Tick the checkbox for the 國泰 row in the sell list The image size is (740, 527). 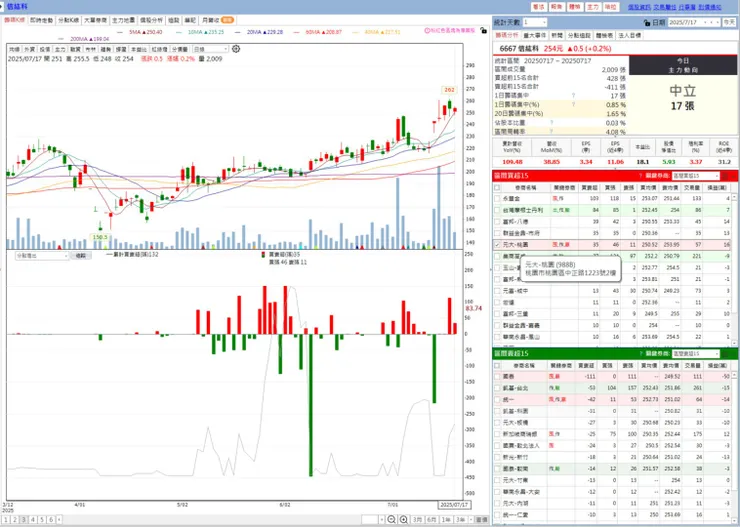click(497, 376)
